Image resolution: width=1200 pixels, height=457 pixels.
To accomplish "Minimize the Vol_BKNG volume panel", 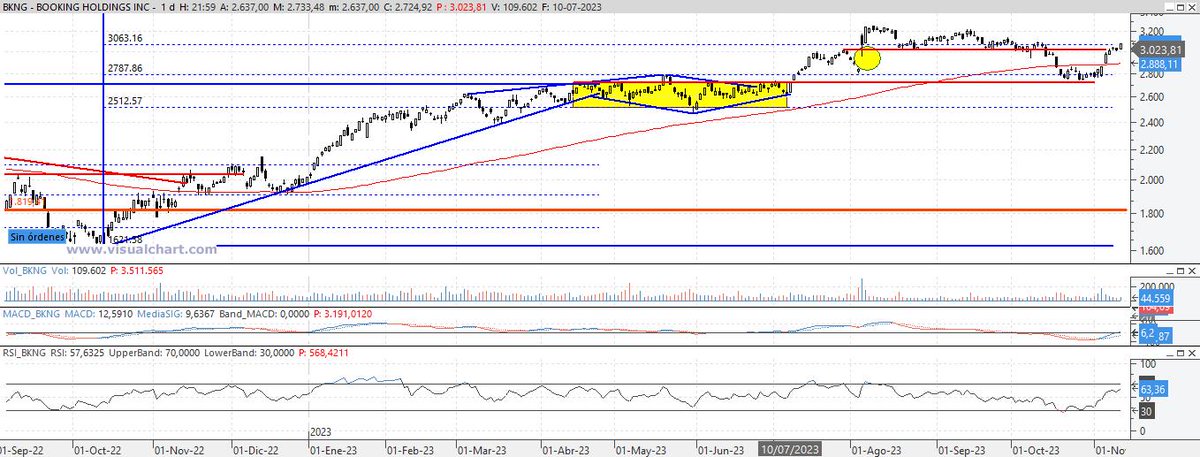I will pyautogui.click(x=1170, y=271).
